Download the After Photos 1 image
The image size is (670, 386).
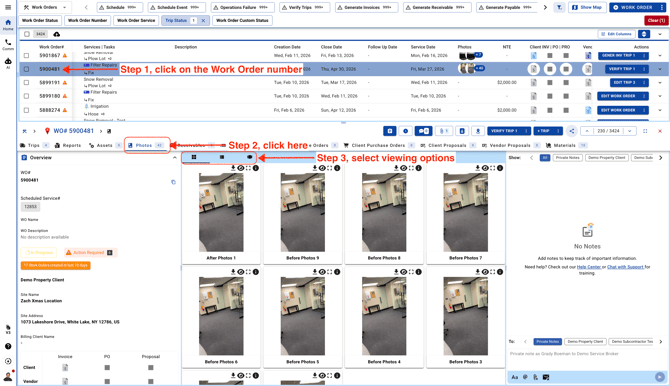point(233,168)
